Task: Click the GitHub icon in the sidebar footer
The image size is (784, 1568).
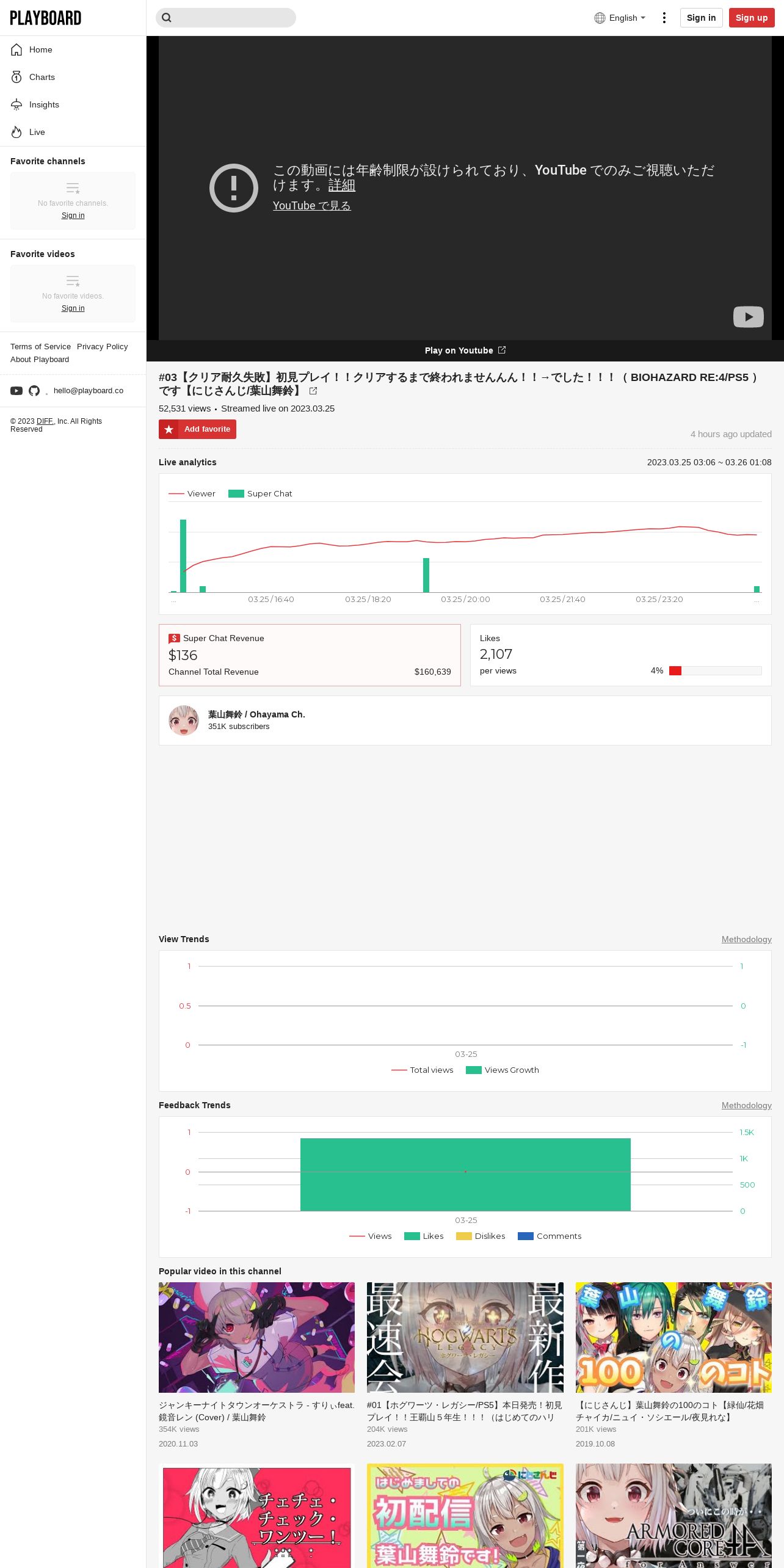Action: pyautogui.click(x=34, y=391)
